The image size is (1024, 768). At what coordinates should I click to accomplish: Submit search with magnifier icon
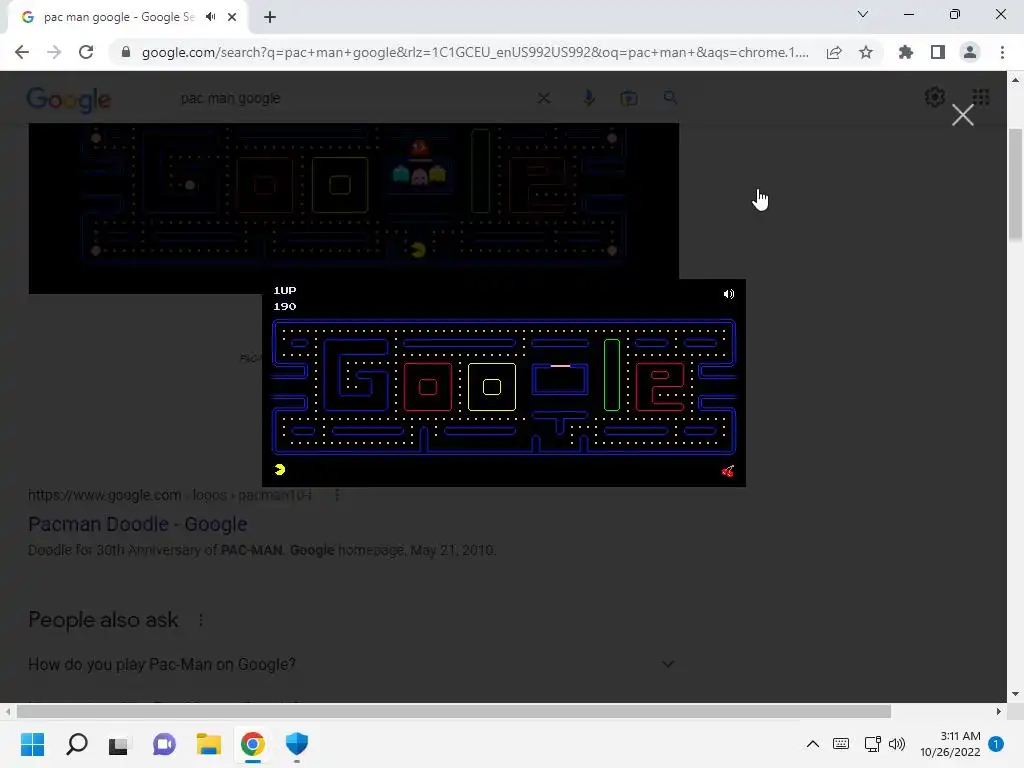(670, 98)
